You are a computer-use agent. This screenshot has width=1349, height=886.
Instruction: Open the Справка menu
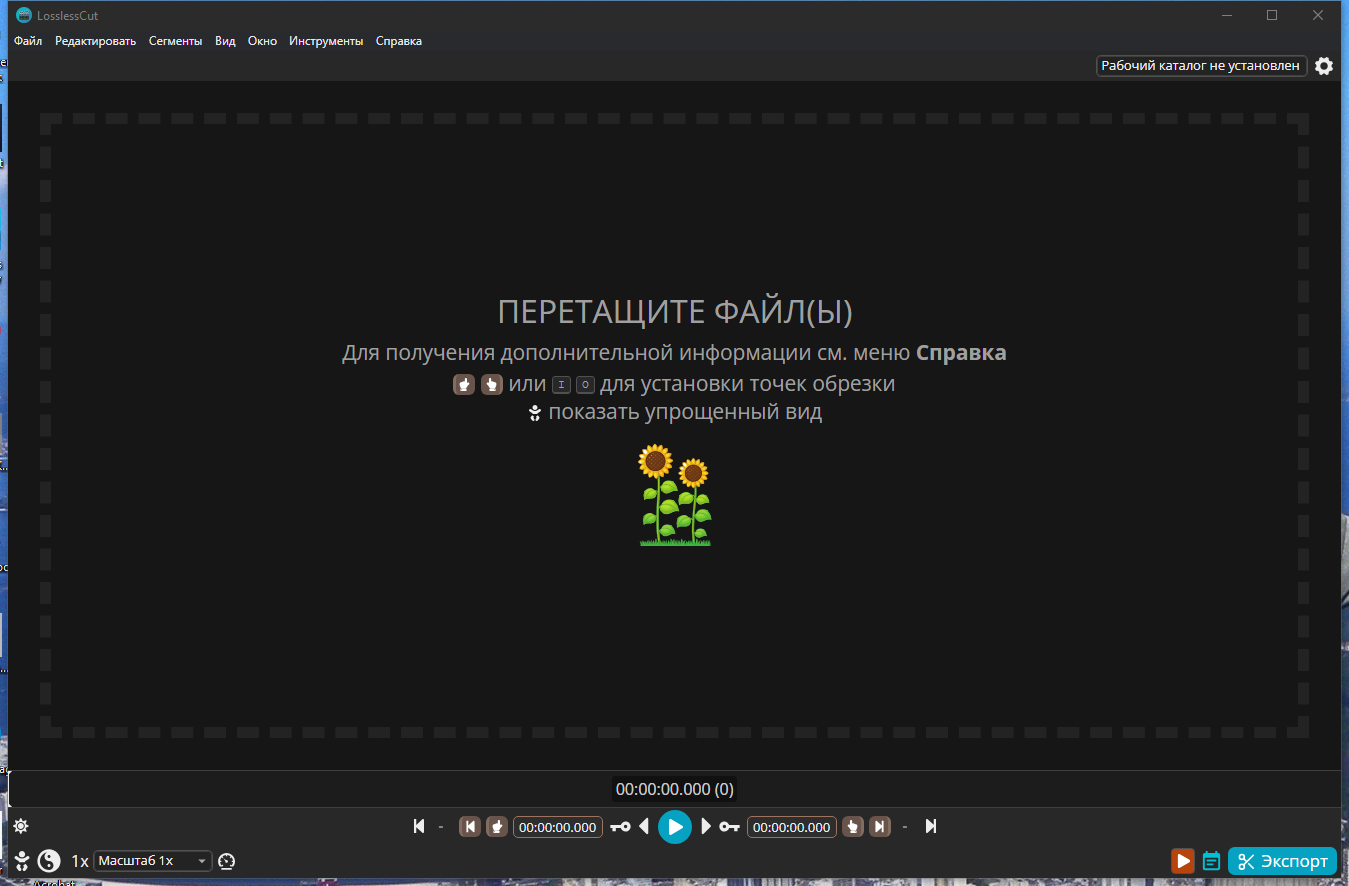398,41
